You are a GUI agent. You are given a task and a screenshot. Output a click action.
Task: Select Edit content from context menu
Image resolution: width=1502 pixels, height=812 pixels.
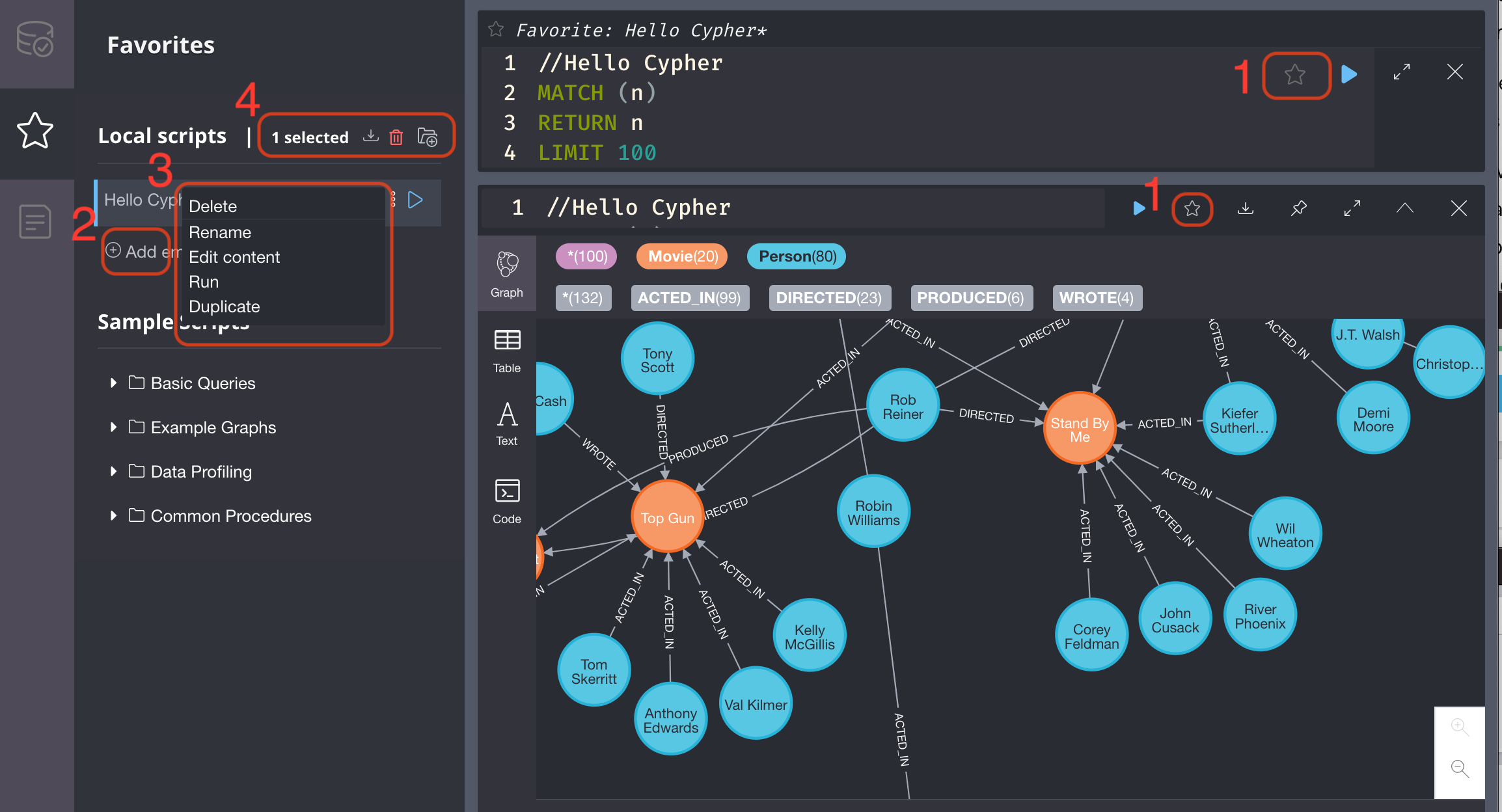click(x=234, y=256)
